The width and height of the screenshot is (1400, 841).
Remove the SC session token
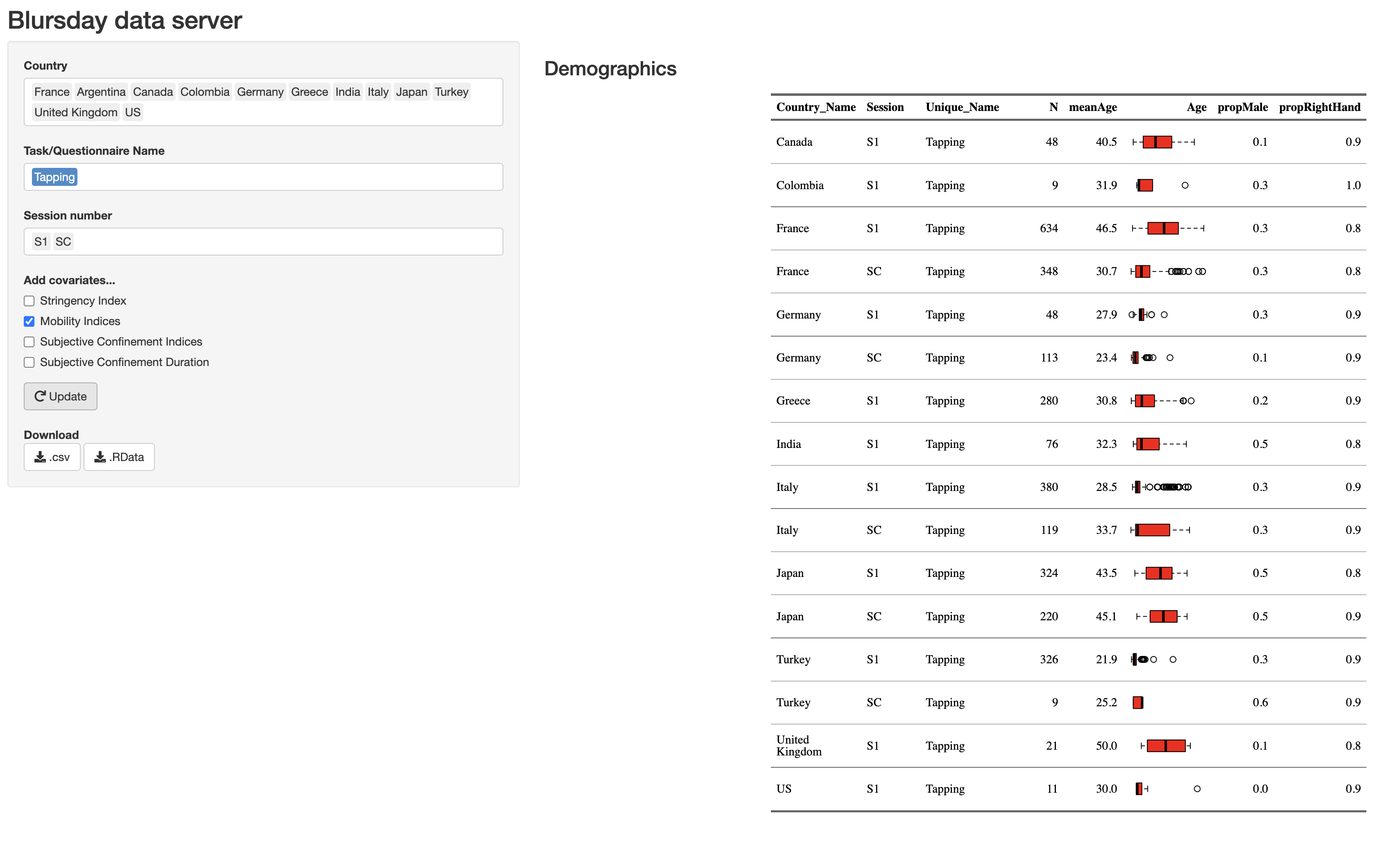click(x=62, y=241)
